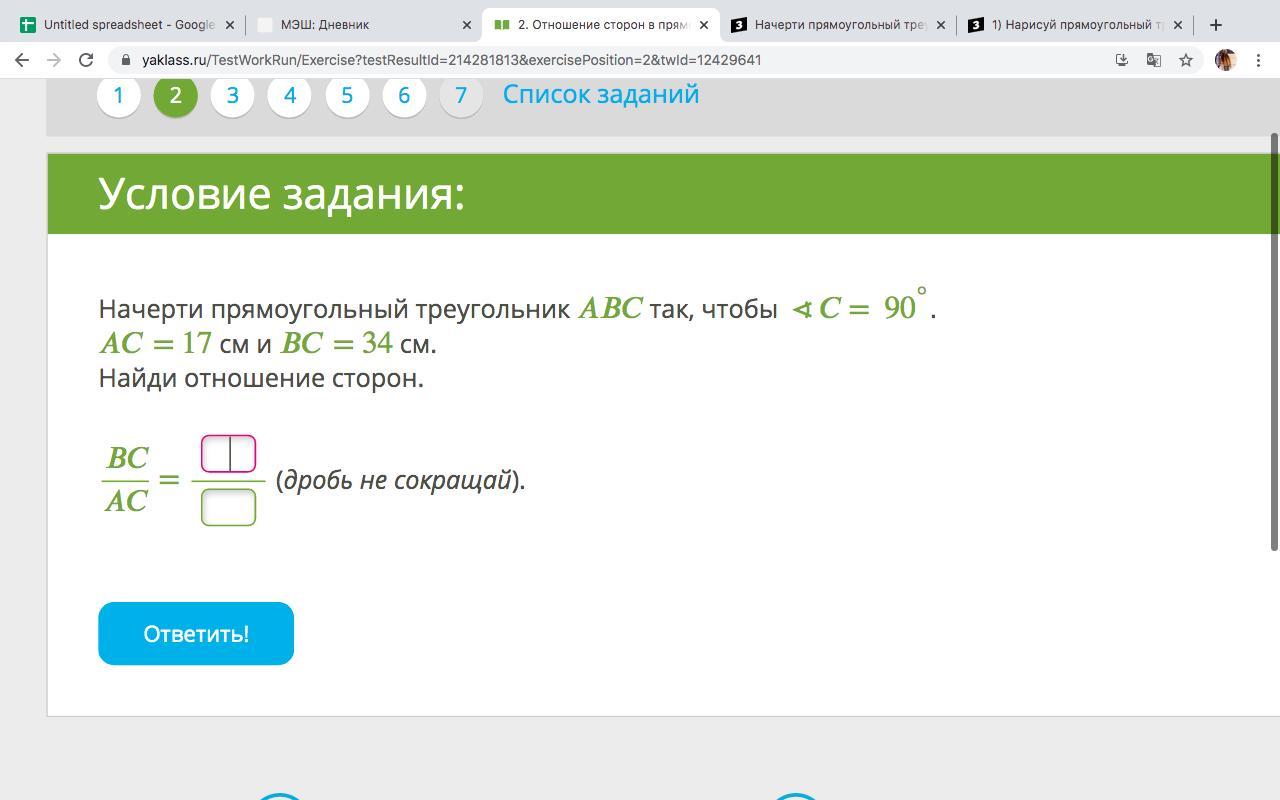The height and width of the screenshot is (800, 1280).
Task: Switch to МЭШ: Дневник tab
Action: (x=362, y=25)
